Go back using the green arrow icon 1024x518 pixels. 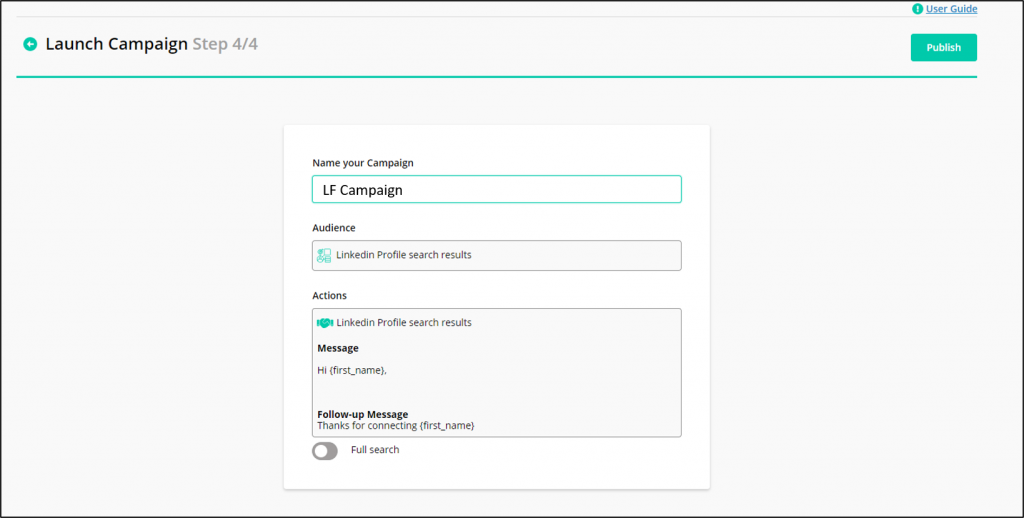pyautogui.click(x=30, y=44)
